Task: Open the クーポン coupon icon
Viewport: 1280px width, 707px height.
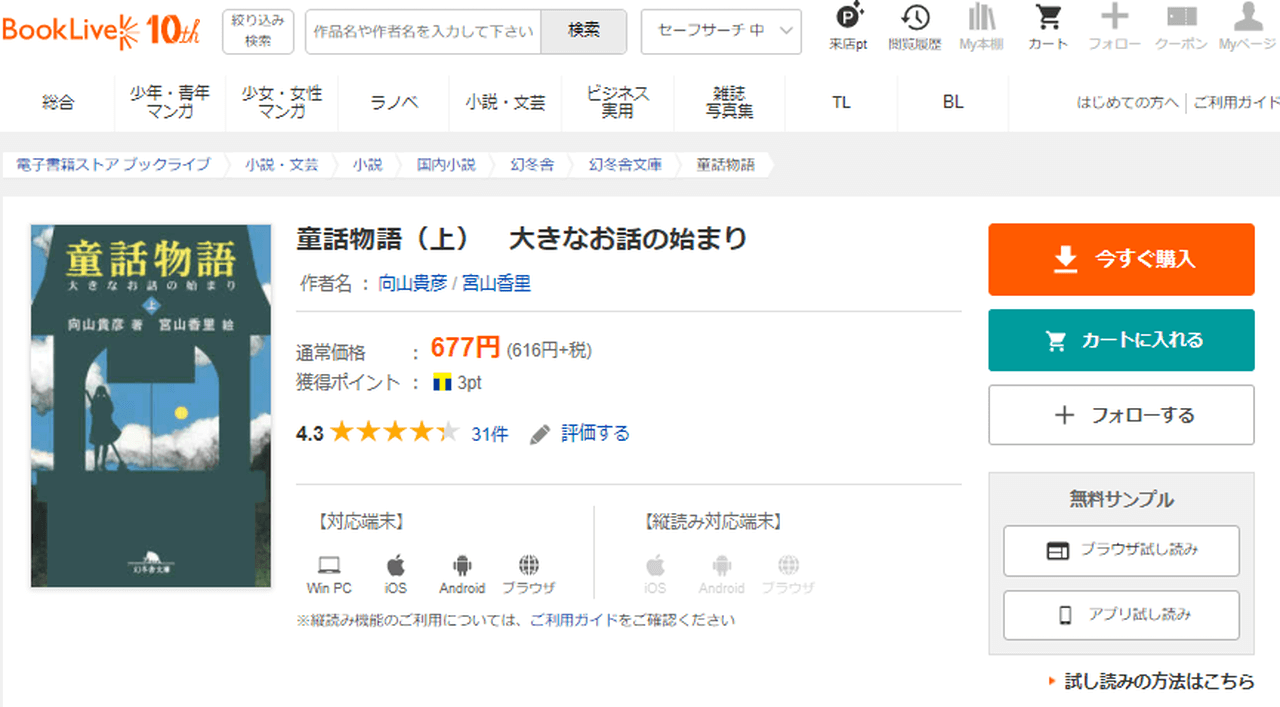Action: 1181,27
